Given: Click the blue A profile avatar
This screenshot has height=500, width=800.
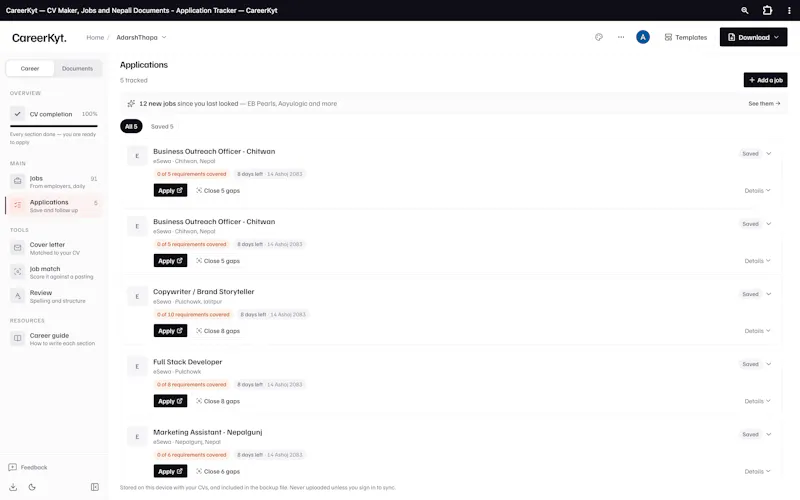Looking at the screenshot, I should coord(642,37).
